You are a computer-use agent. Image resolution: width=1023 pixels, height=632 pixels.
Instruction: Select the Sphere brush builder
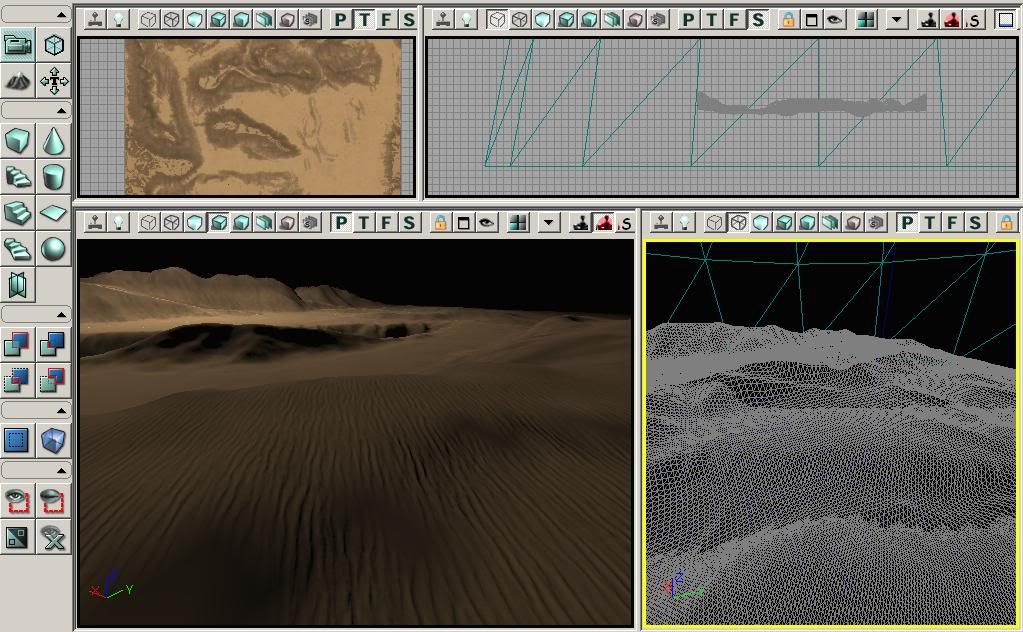click(53, 248)
